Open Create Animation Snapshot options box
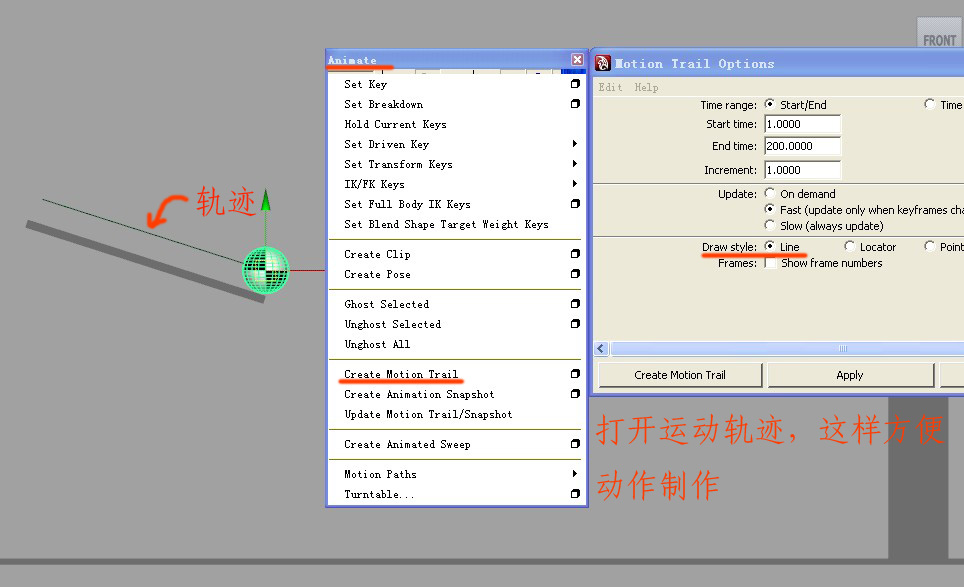The width and height of the screenshot is (964, 587). pos(575,393)
